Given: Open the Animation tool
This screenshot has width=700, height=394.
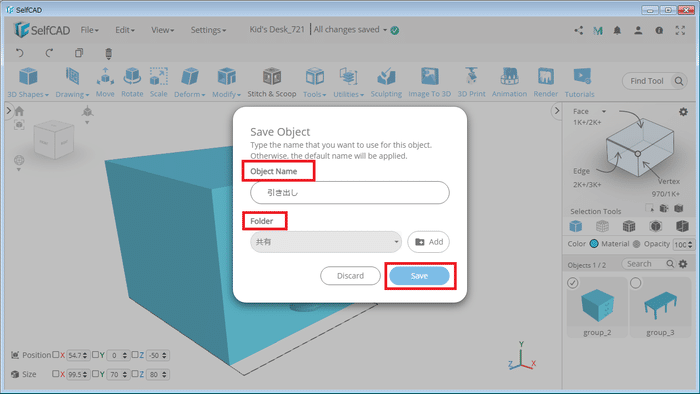Looking at the screenshot, I should tap(509, 83).
